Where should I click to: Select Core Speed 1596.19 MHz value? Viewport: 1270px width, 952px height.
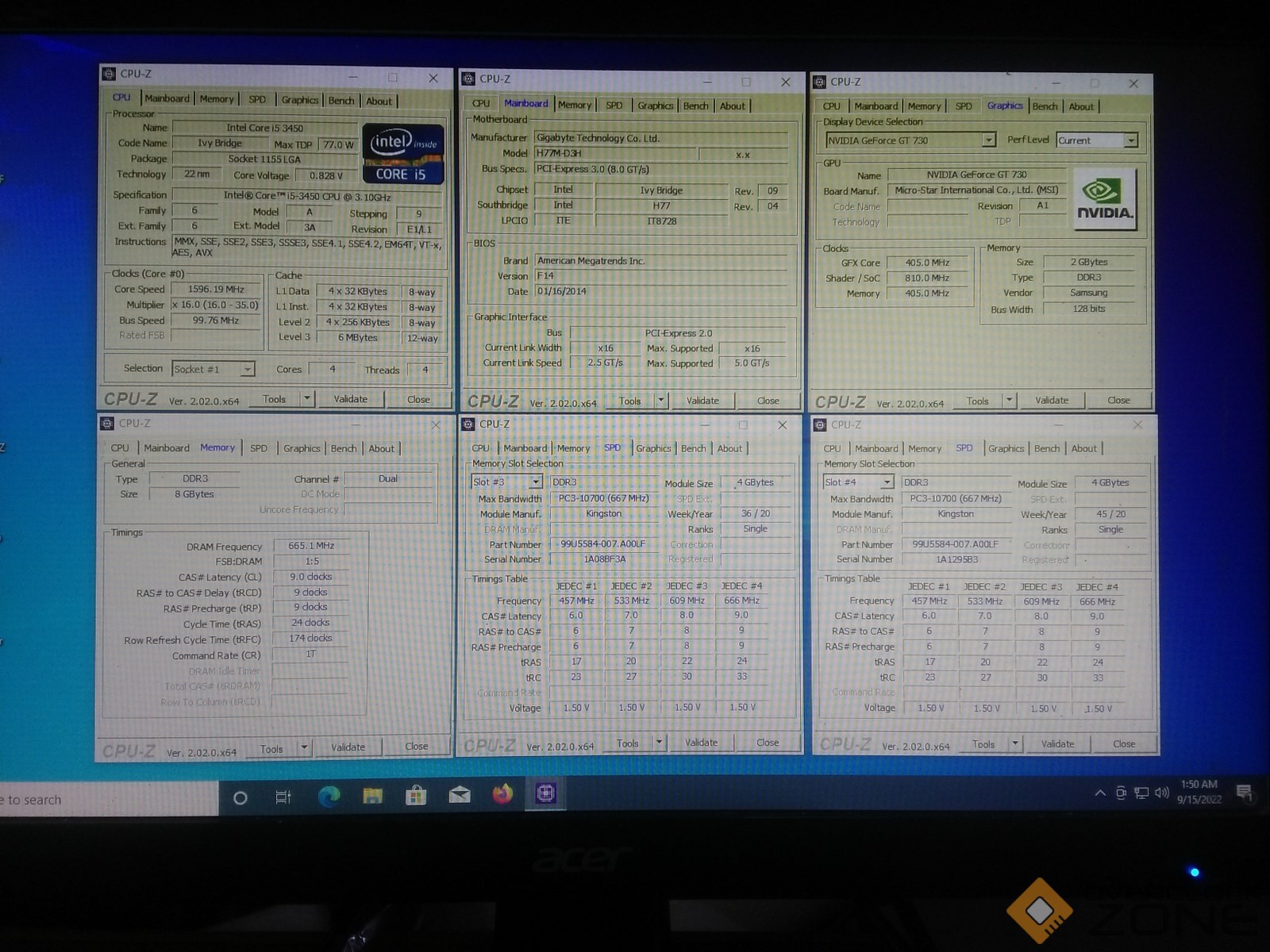[x=216, y=290]
